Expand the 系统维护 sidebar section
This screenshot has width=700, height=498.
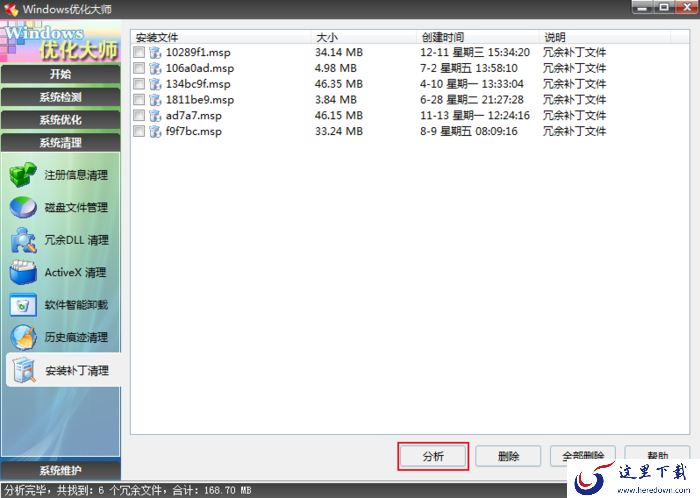click(60, 470)
